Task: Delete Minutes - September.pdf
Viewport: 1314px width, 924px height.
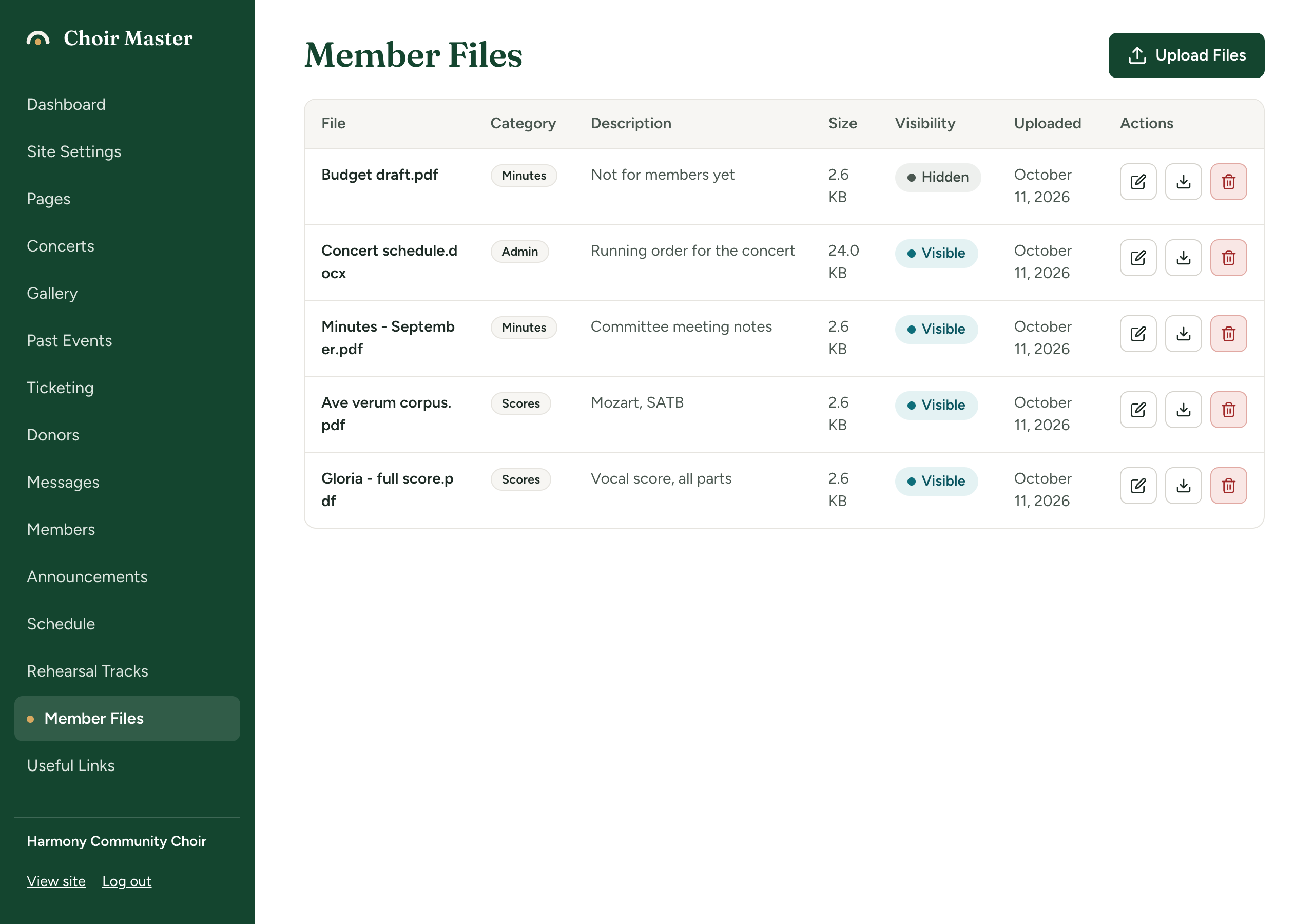Action: tap(1228, 334)
